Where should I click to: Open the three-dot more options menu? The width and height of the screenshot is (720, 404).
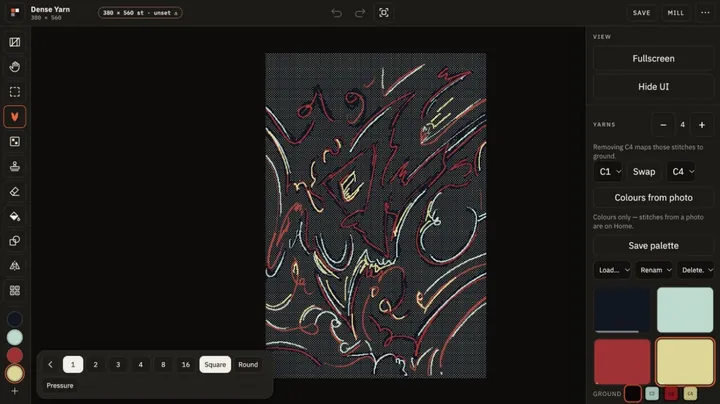click(705, 13)
